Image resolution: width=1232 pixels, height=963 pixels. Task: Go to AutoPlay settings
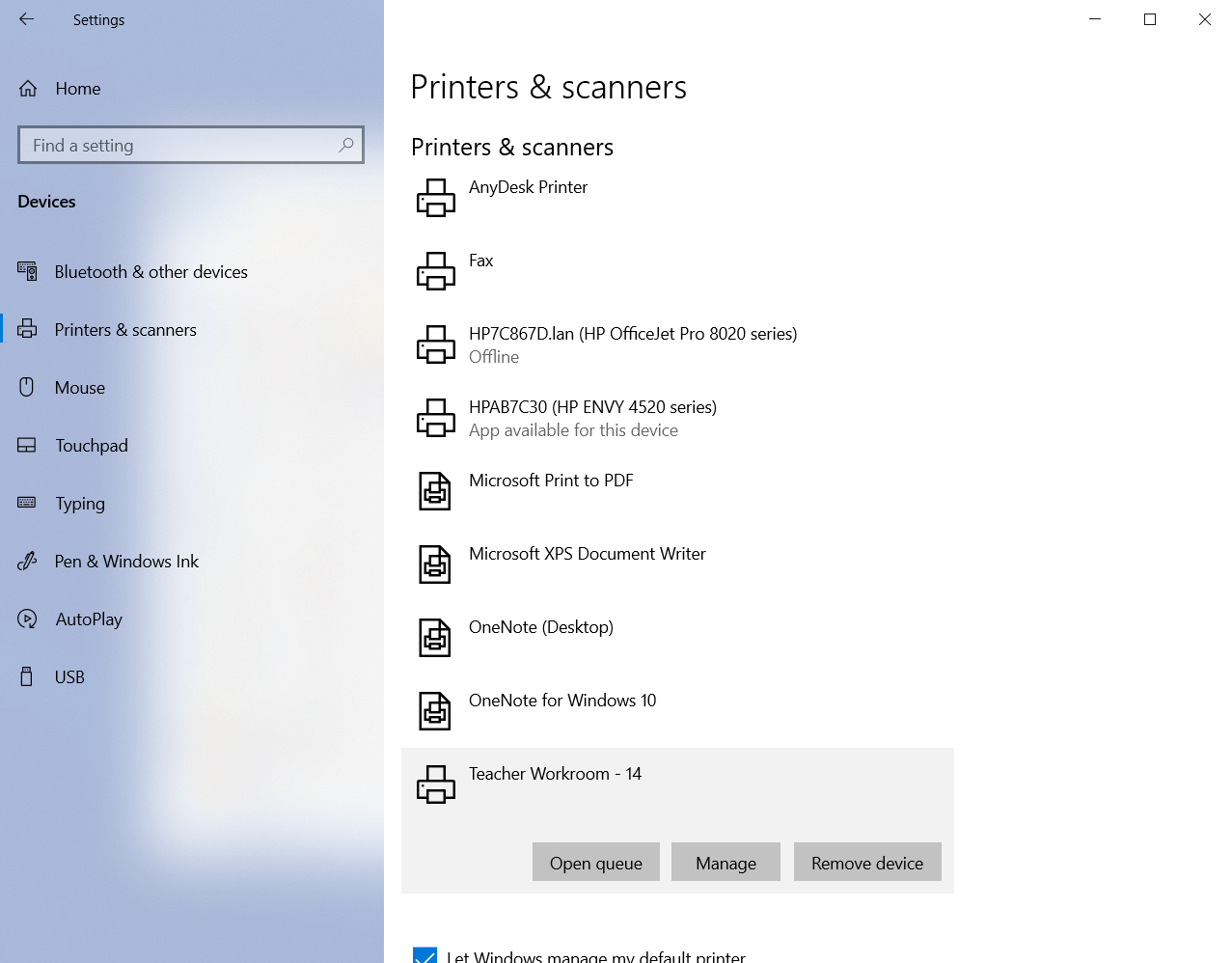click(x=89, y=619)
